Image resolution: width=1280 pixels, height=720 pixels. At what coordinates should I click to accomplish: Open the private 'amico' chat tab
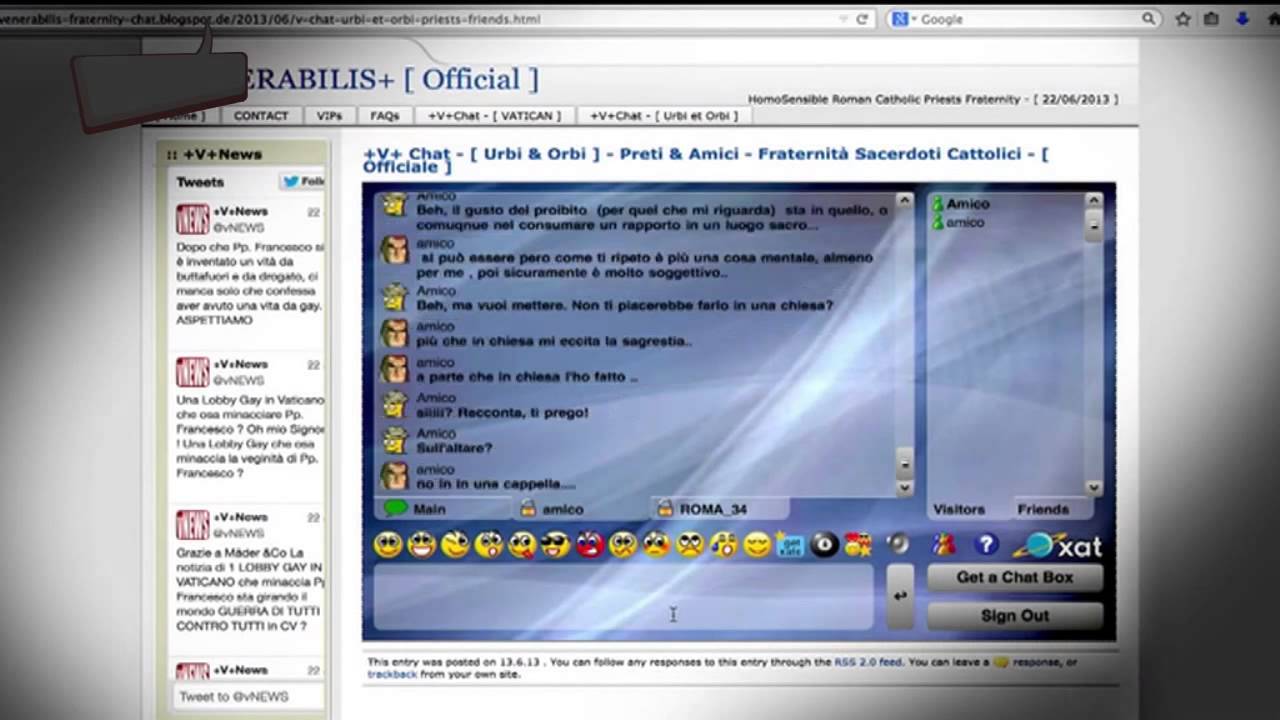pyautogui.click(x=581, y=508)
